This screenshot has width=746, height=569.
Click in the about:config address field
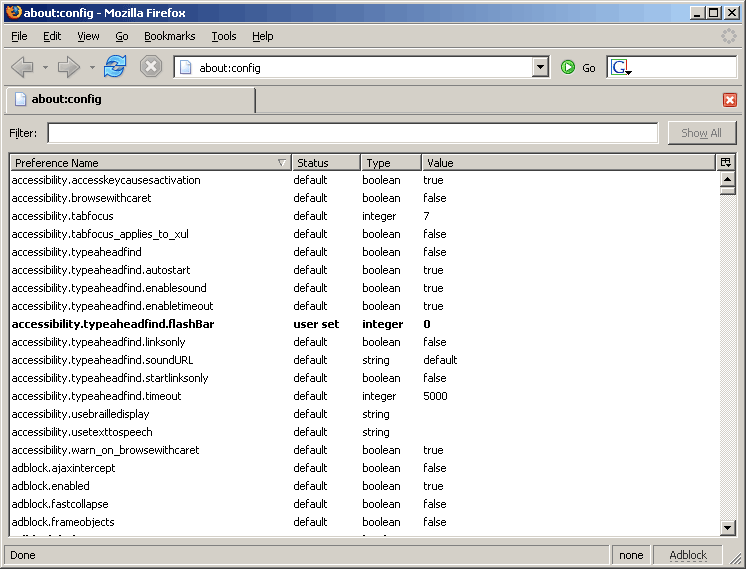(x=362, y=68)
